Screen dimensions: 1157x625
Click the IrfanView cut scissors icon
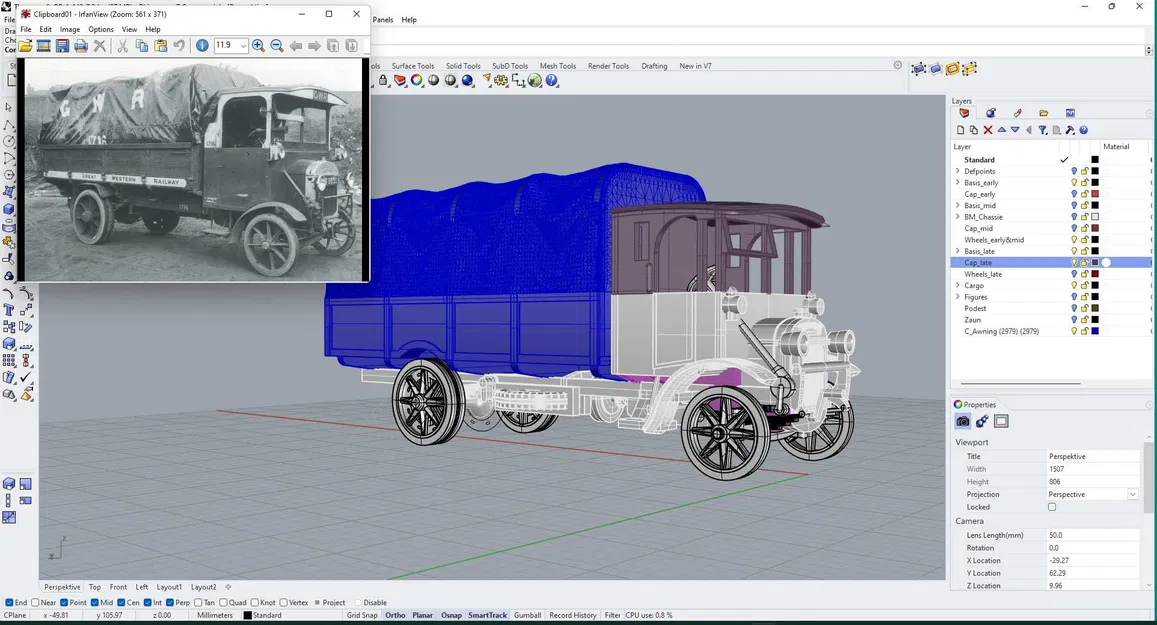[123, 46]
